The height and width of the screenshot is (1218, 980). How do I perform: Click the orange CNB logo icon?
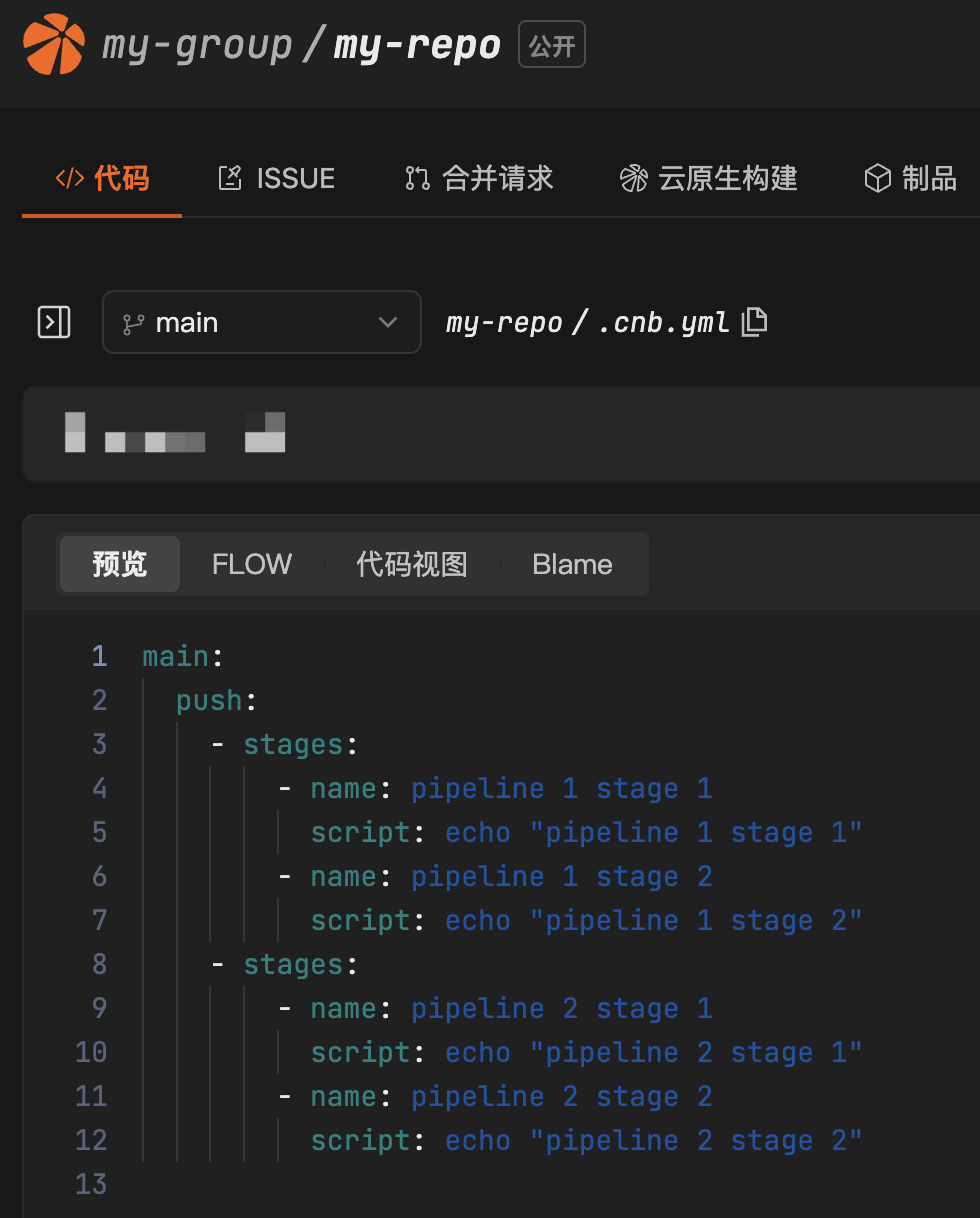coord(54,45)
